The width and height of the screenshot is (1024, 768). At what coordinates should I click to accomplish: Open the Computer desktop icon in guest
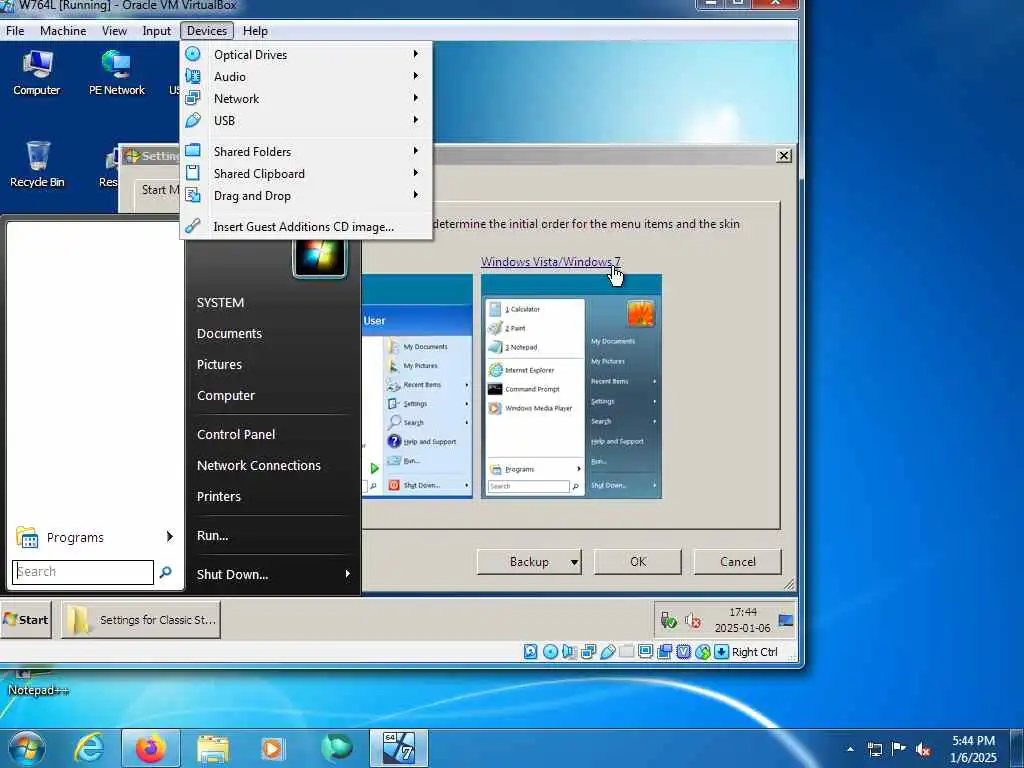(x=37, y=73)
